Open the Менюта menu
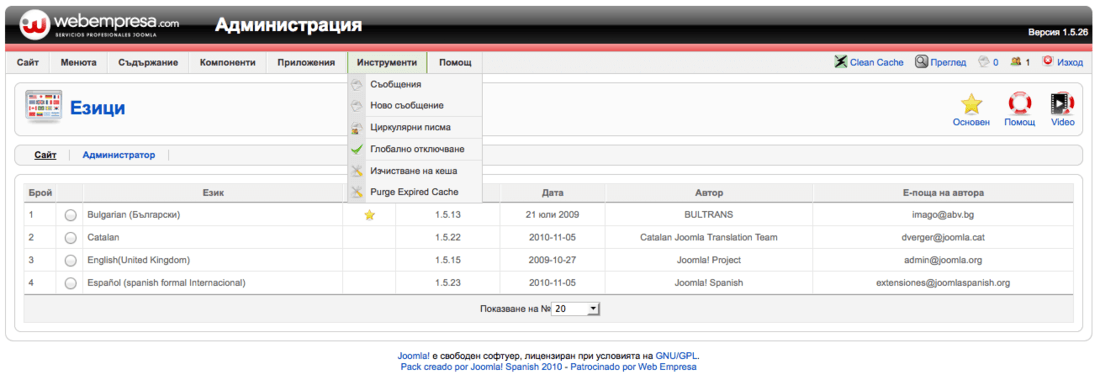Screen dimensions: 1100x380 pos(79,62)
